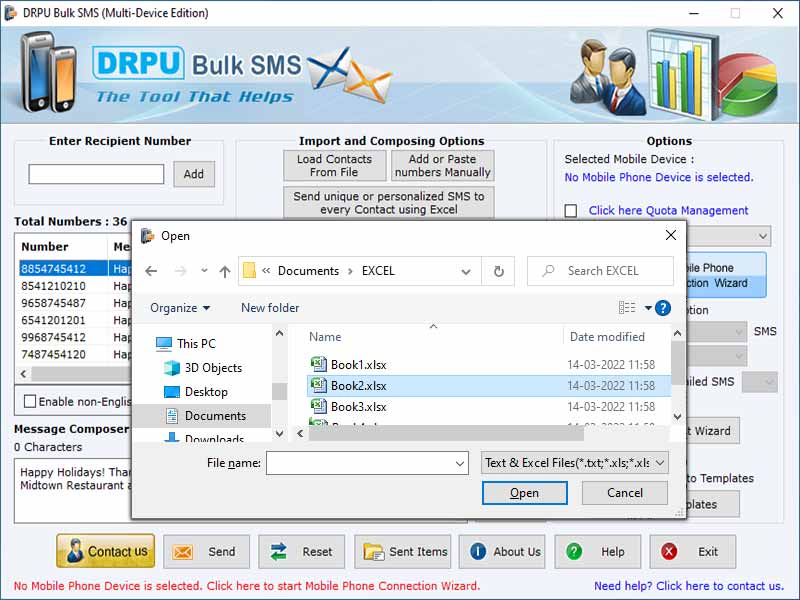Click the file dialog help icon
Viewport: 800px width, 600px height.
point(663,307)
